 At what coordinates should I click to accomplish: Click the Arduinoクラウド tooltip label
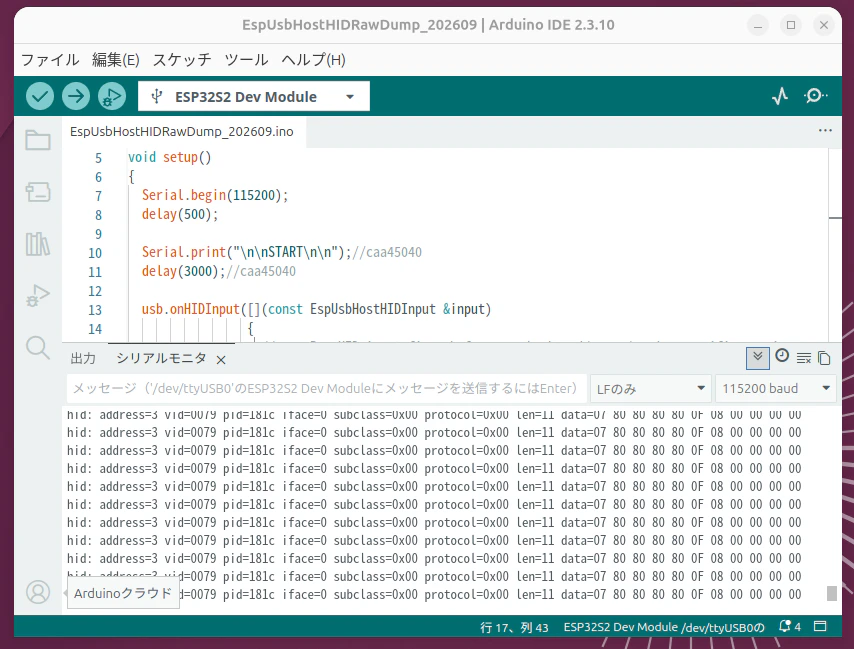(x=123, y=593)
